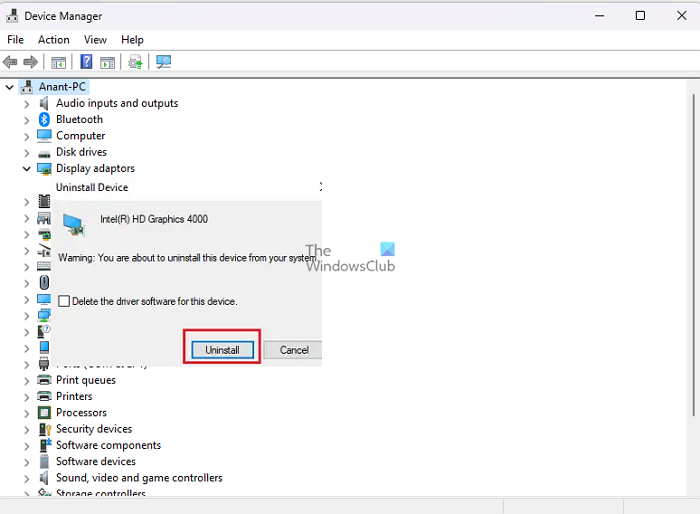
Task: Open the View menu
Action: [x=95, y=40]
